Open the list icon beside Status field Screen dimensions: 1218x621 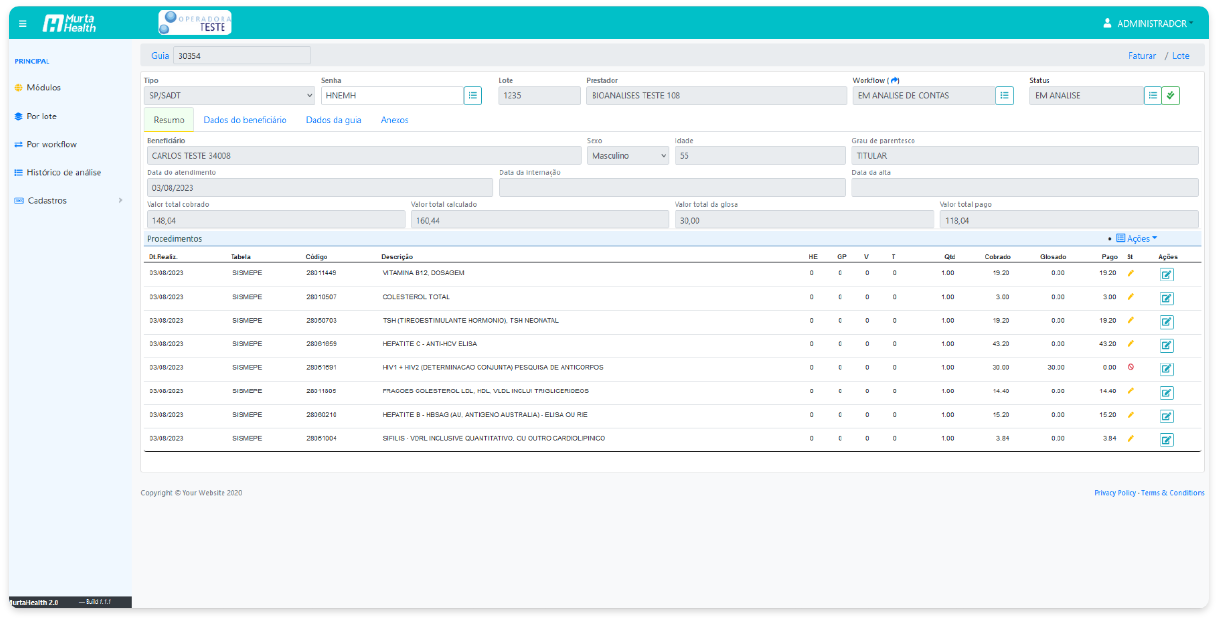[1153, 95]
